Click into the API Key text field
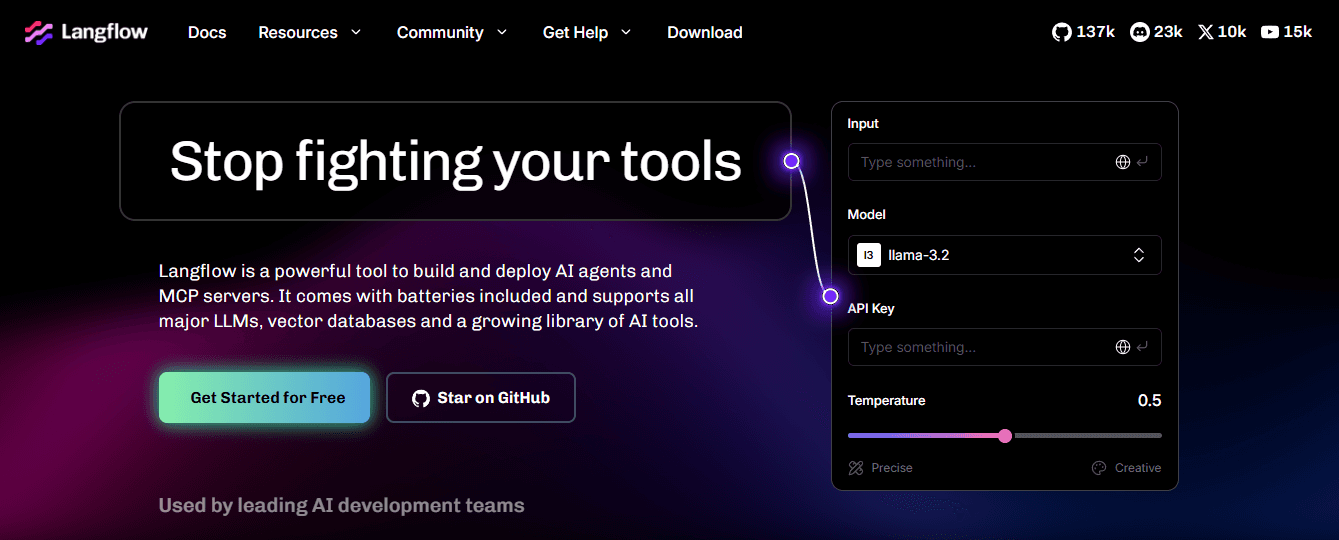1339x540 pixels. [1005, 347]
